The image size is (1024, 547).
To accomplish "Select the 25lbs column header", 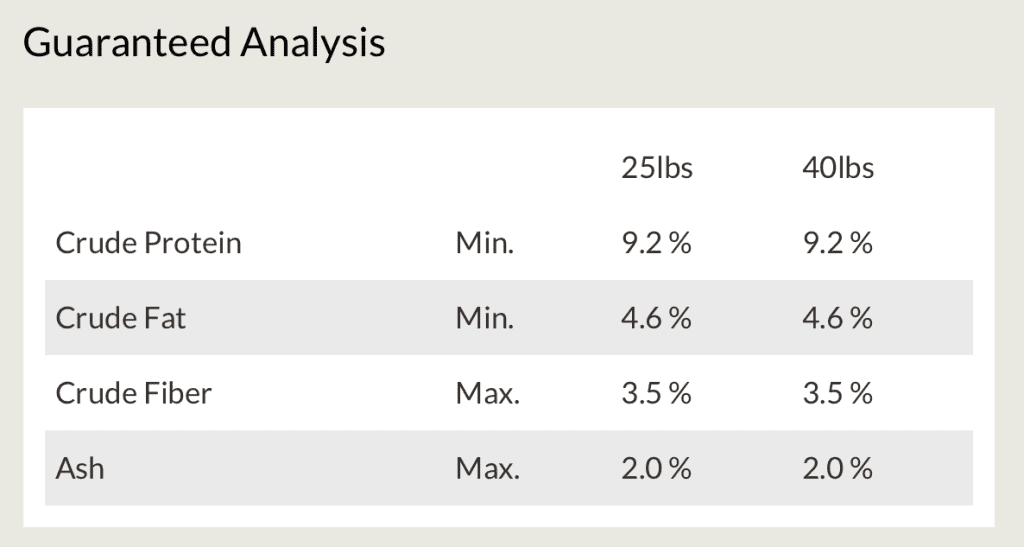I will pos(657,168).
